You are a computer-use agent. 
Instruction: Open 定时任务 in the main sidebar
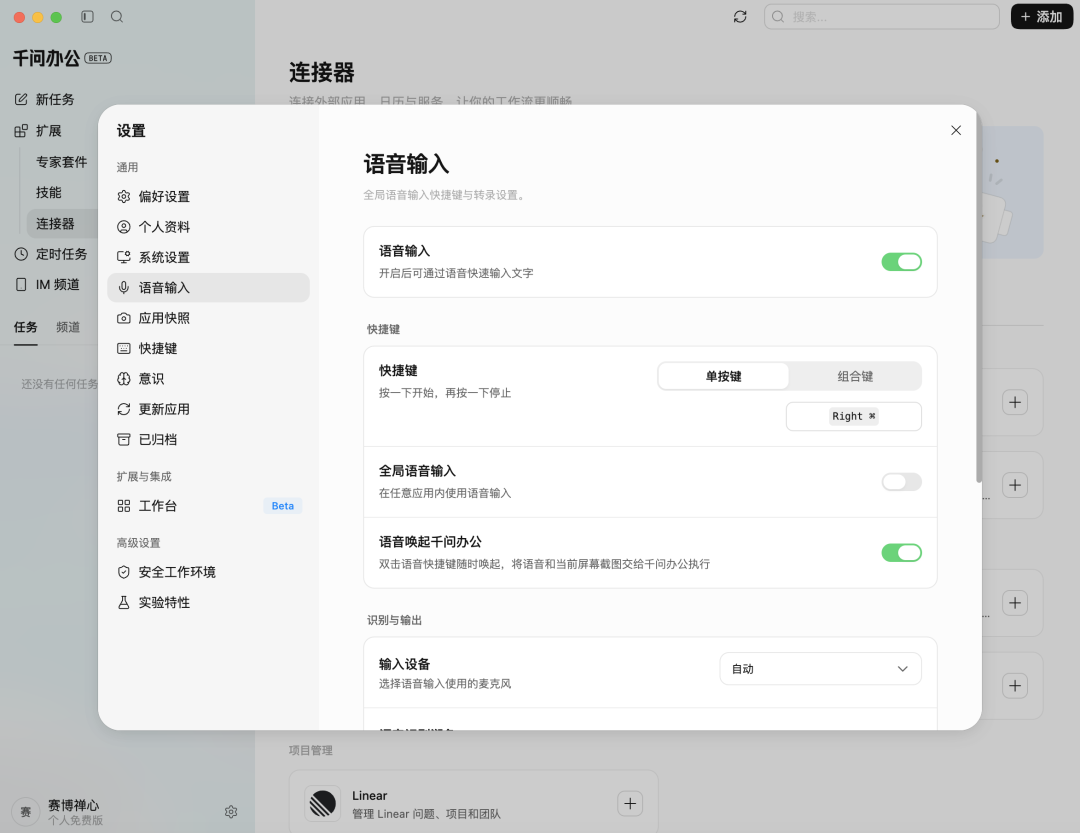click(51, 254)
